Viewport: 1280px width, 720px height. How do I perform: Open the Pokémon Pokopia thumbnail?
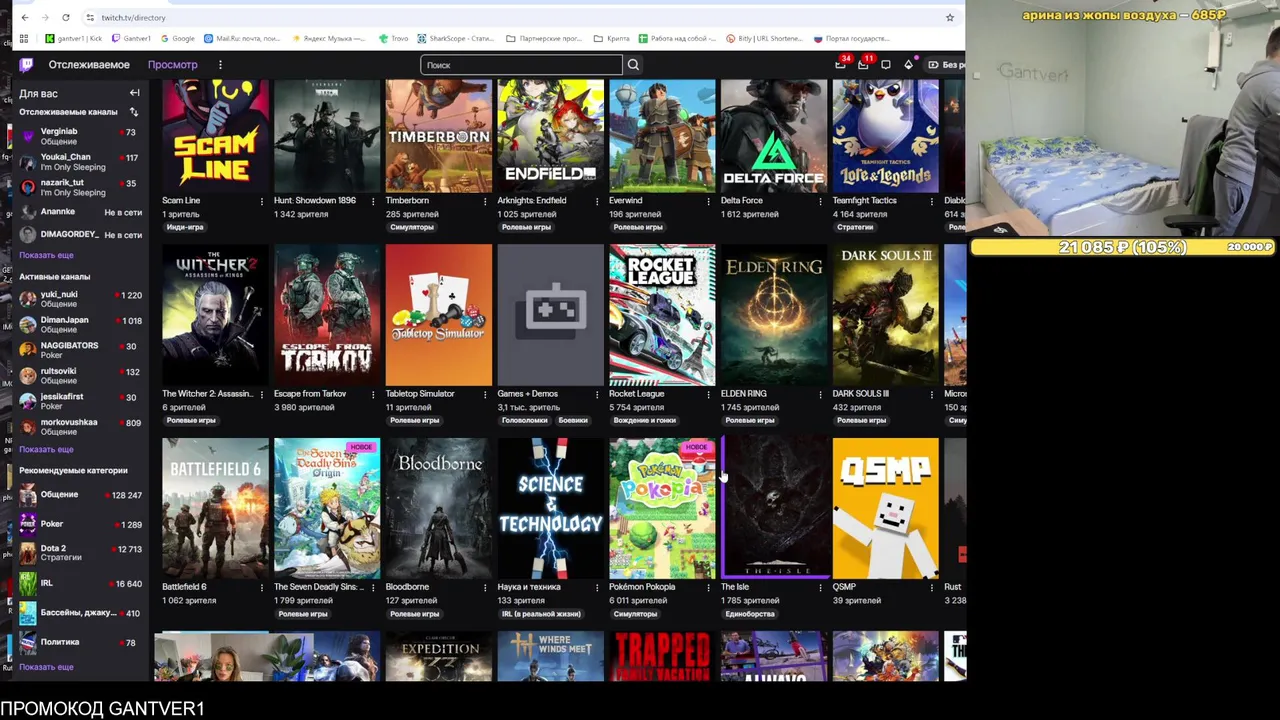point(662,508)
